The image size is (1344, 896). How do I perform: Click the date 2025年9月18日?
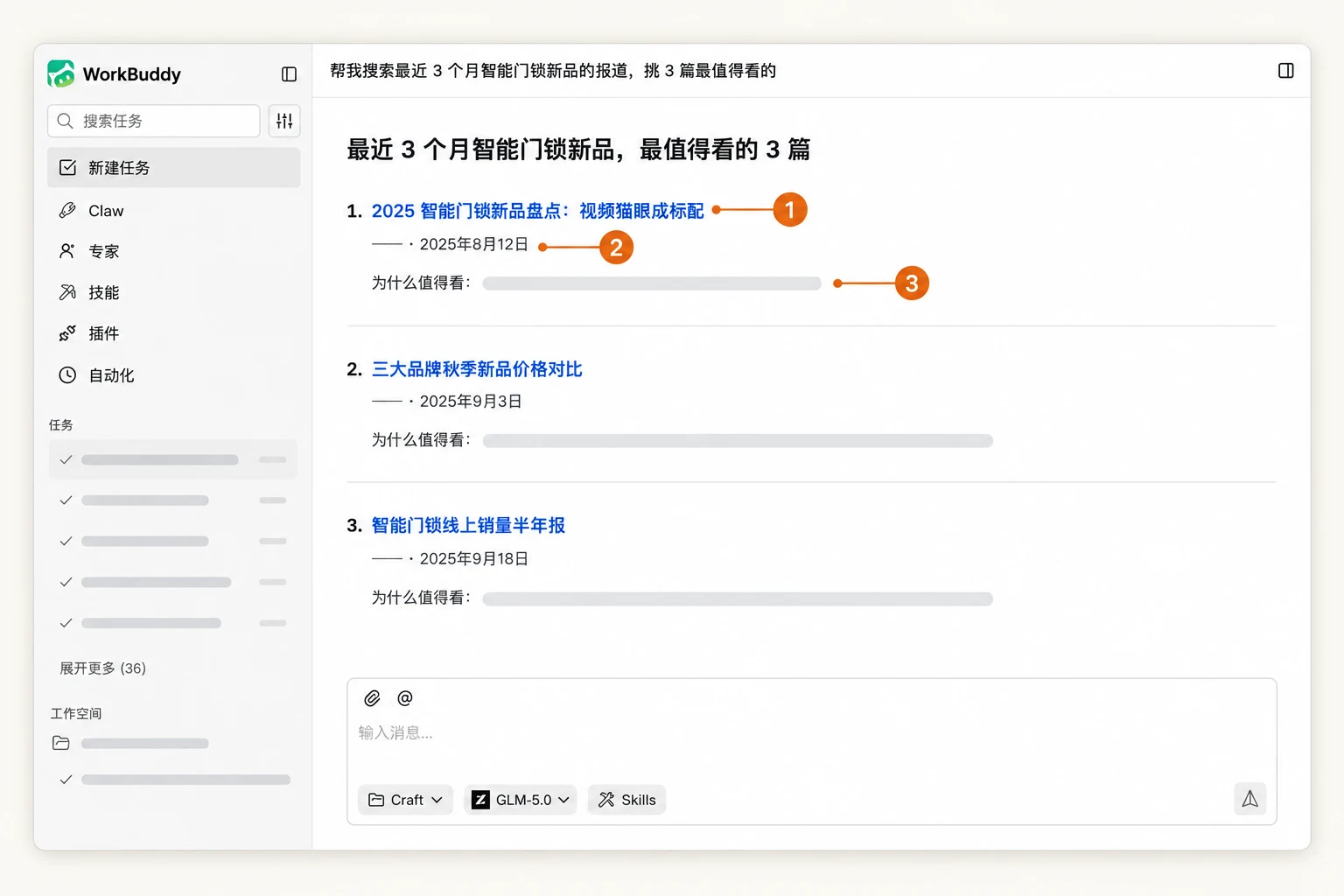tap(473, 558)
